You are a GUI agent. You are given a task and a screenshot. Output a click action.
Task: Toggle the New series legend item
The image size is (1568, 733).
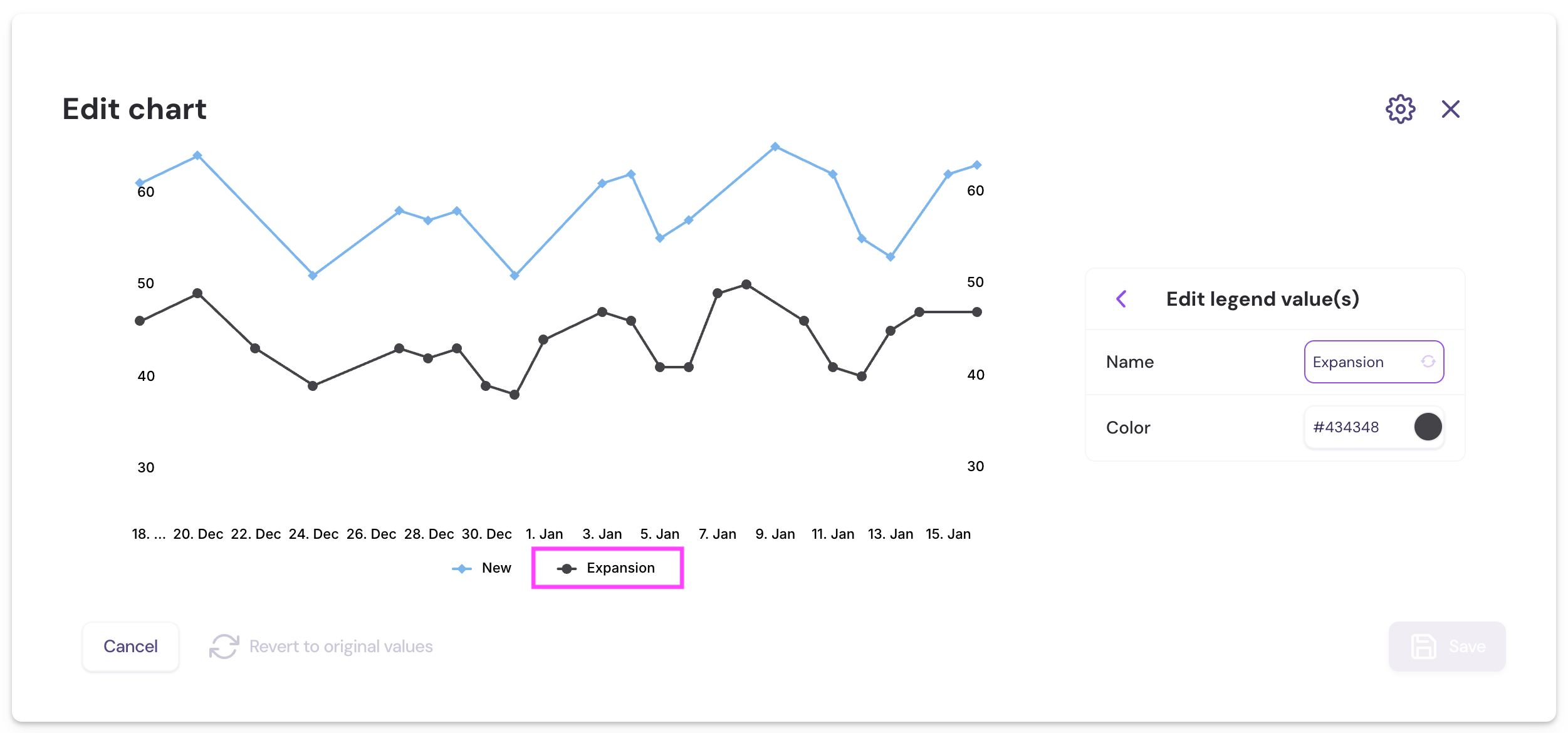coord(496,568)
